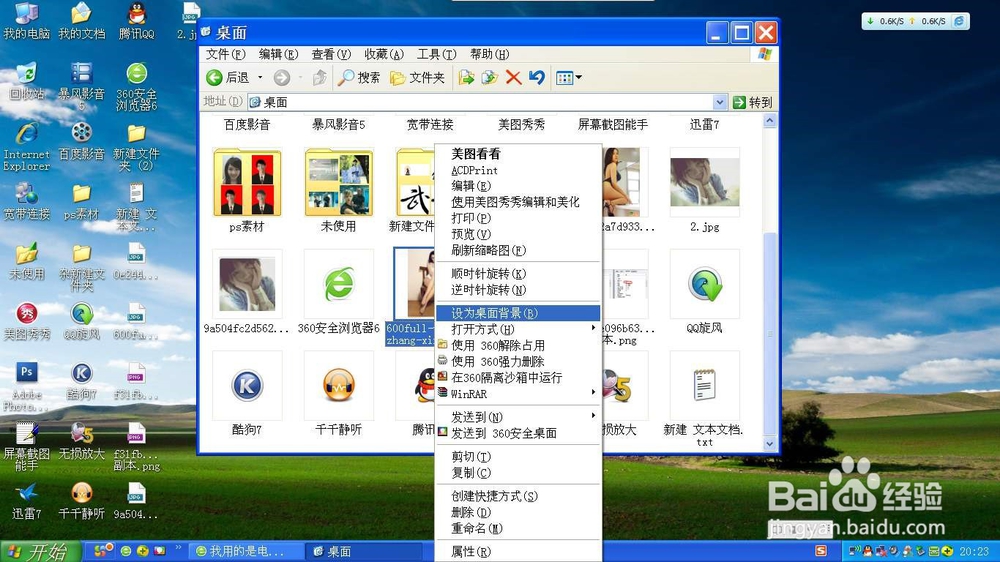Open 迅雷7 desktop icon
The height and width of the screenshot is (562, 1000).
(26, 501)
